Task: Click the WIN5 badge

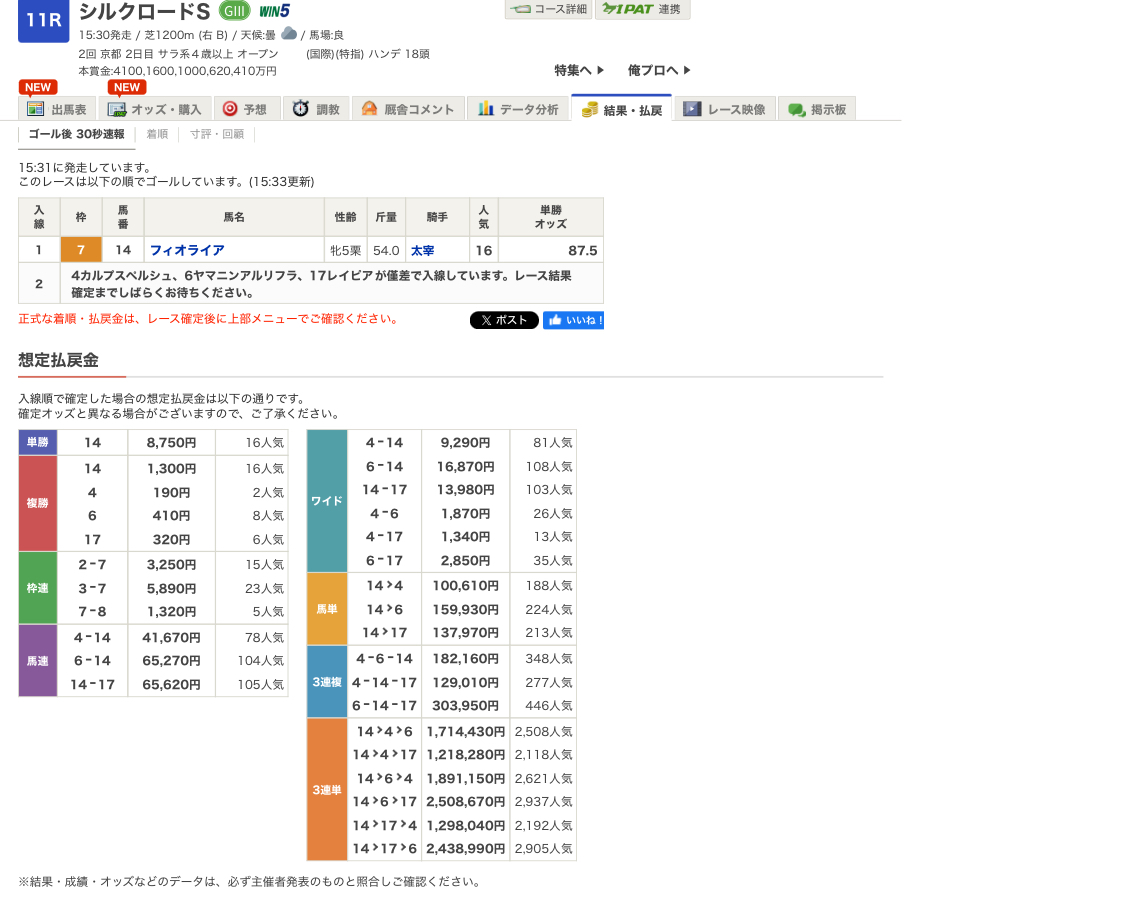Action: point(274,12)
